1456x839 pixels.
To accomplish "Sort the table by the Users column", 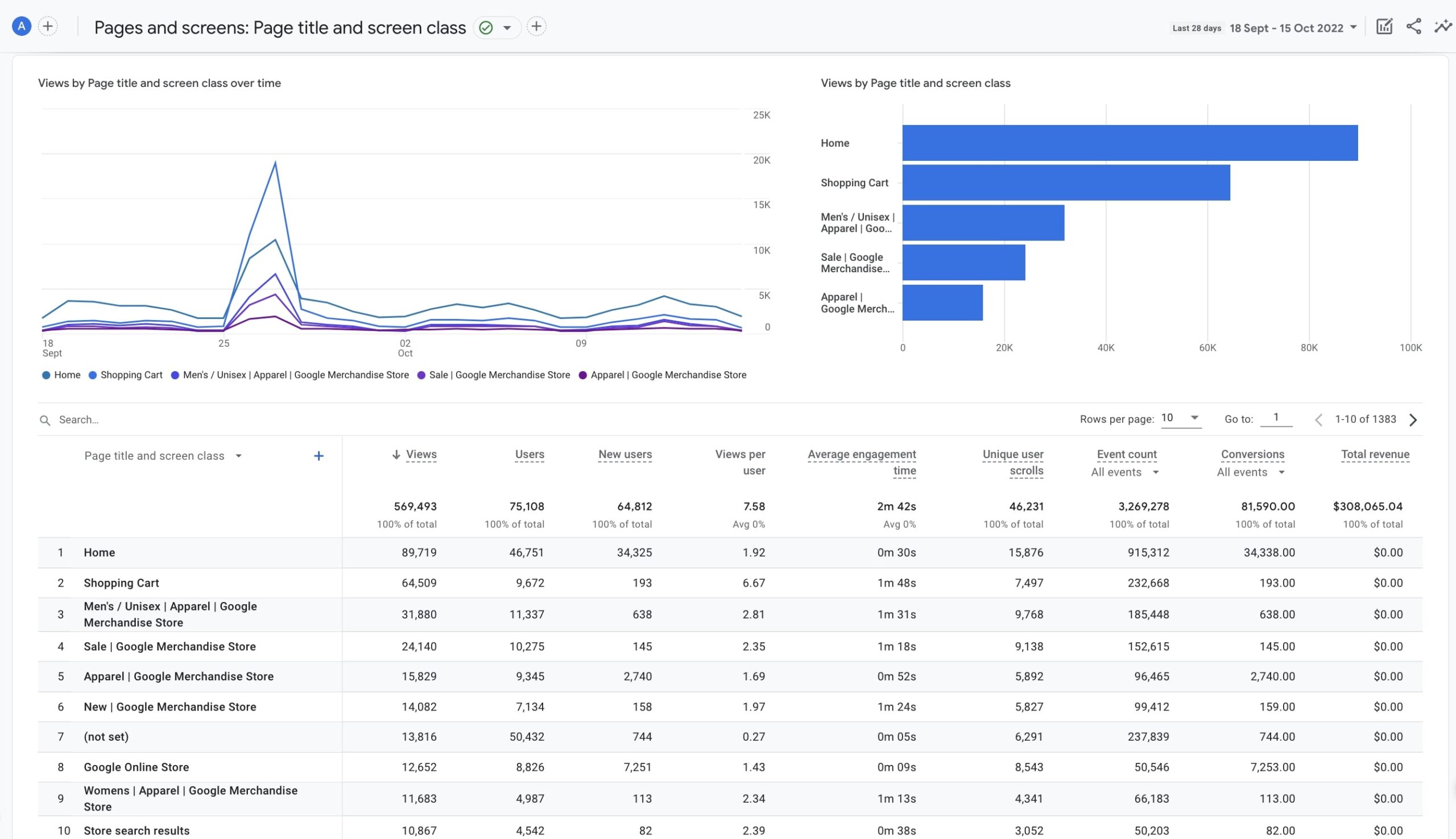I will tap(528, 454).
